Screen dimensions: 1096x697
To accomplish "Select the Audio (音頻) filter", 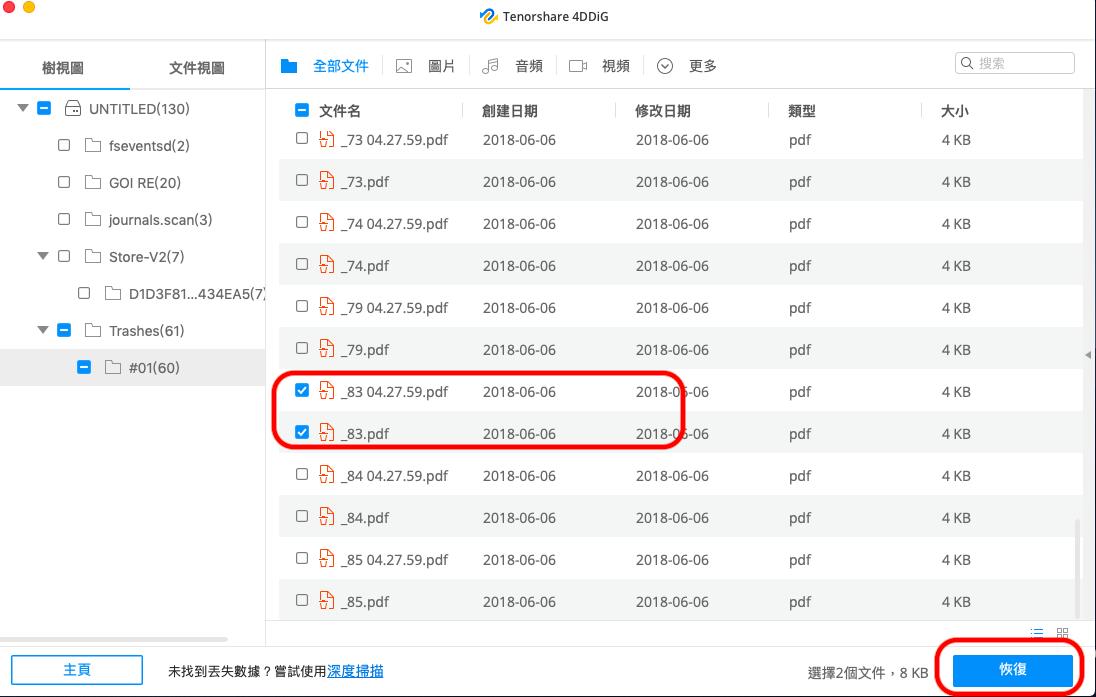I will click(x=529, y=66).
